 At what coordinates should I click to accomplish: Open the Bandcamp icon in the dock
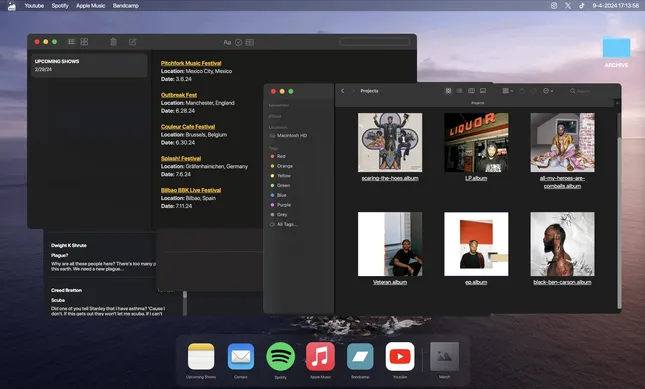(x=360, y=357)
